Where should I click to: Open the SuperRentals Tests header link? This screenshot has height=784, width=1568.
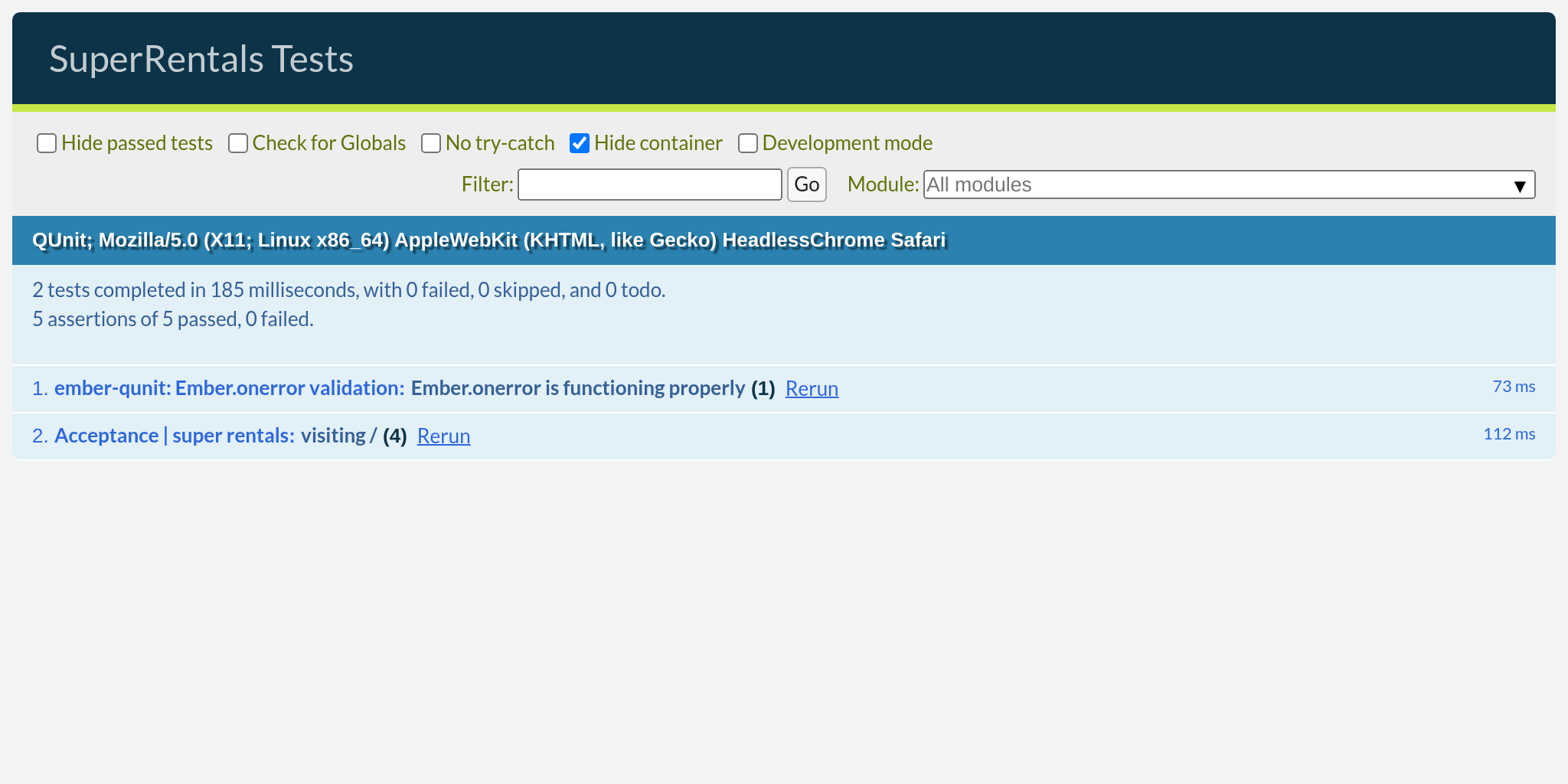201,59
